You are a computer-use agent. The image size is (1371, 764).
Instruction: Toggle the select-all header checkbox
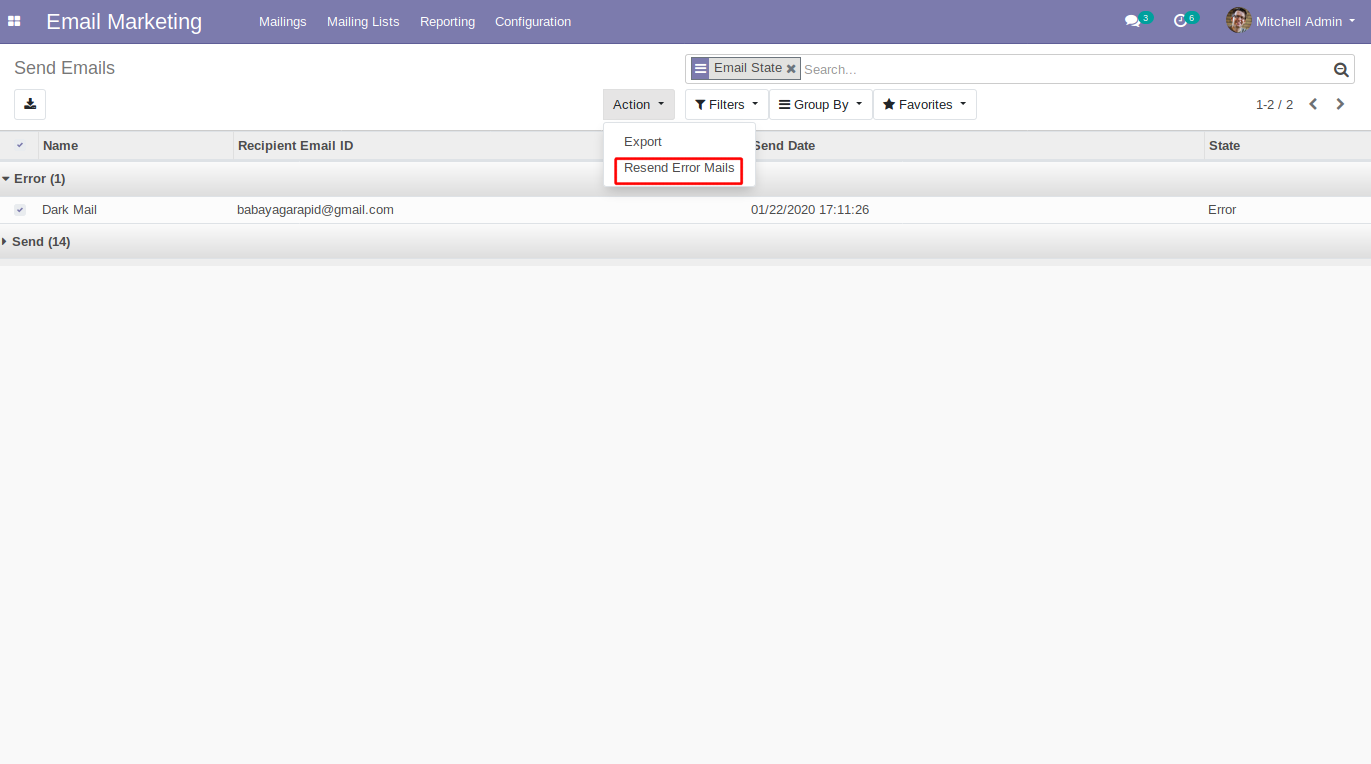(x=20, y=145)
